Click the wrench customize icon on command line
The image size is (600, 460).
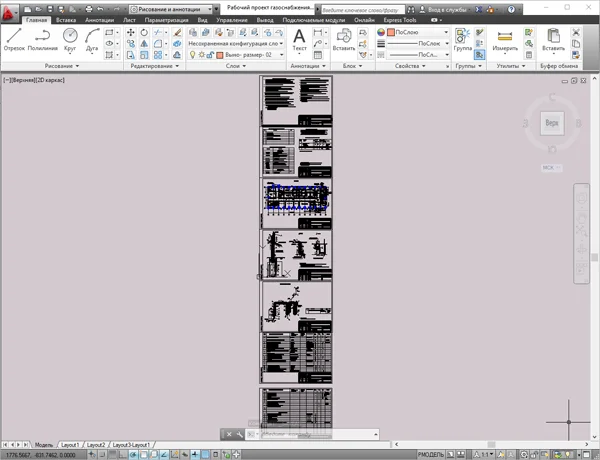click(239, 434)
